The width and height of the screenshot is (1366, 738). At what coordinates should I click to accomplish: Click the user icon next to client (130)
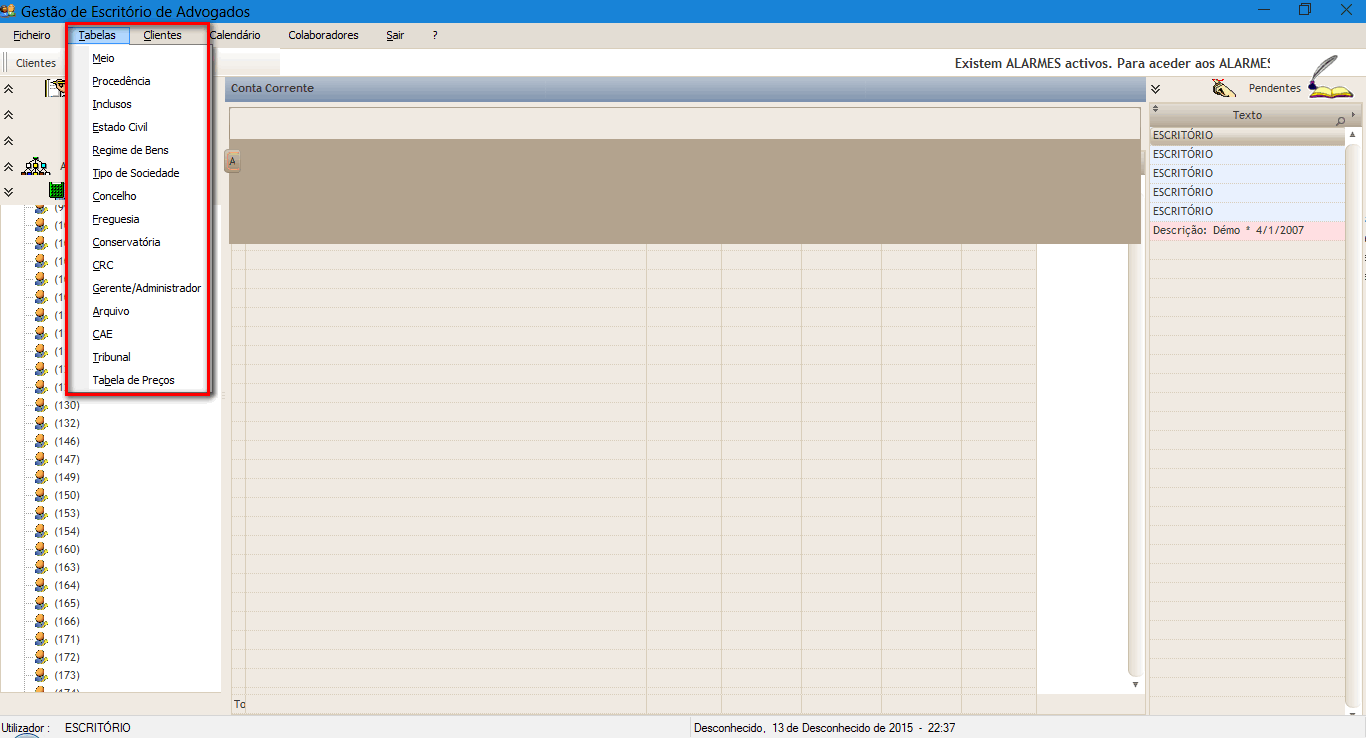[x=41, y=405]
